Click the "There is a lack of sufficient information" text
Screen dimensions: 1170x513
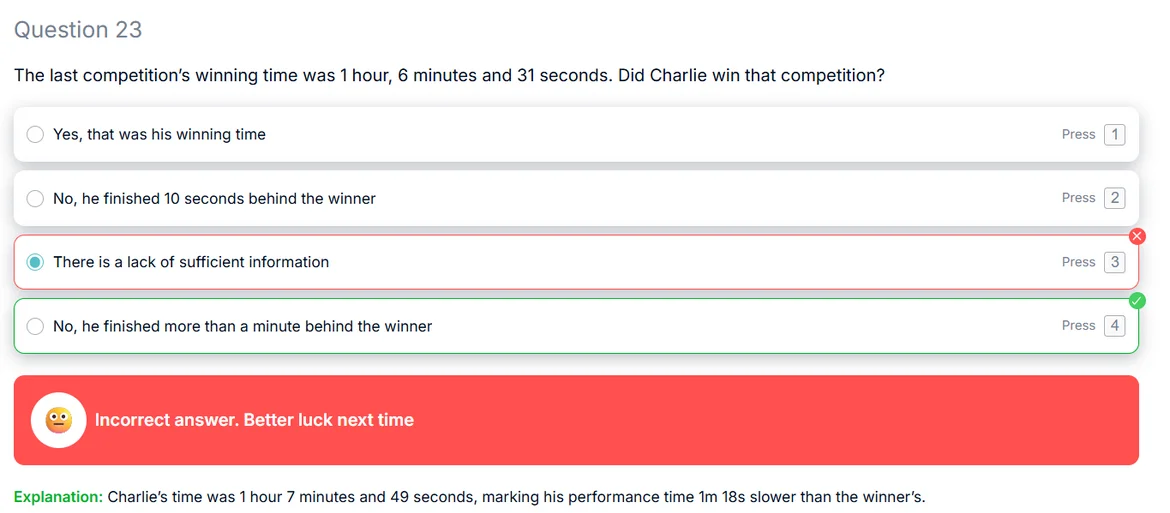point(191,262)
